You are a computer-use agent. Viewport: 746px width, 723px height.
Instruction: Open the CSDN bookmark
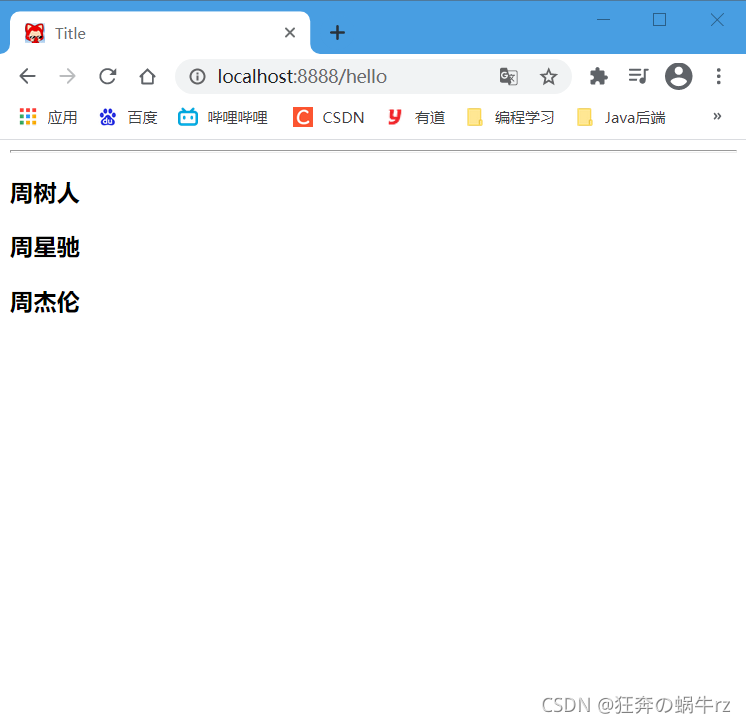click(329, 117)
